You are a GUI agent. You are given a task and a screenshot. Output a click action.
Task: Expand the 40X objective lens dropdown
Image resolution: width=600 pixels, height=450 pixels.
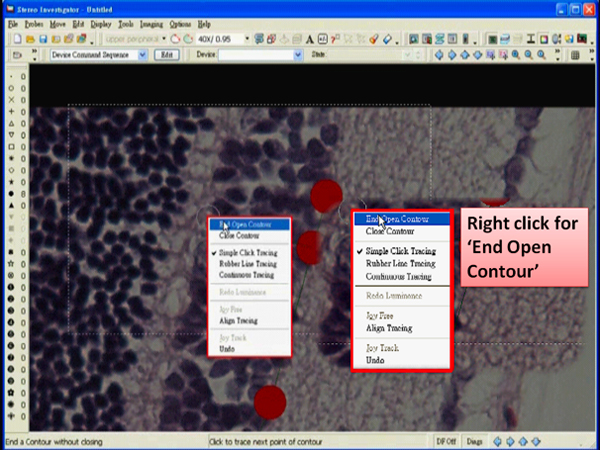[x=243, y=38]
